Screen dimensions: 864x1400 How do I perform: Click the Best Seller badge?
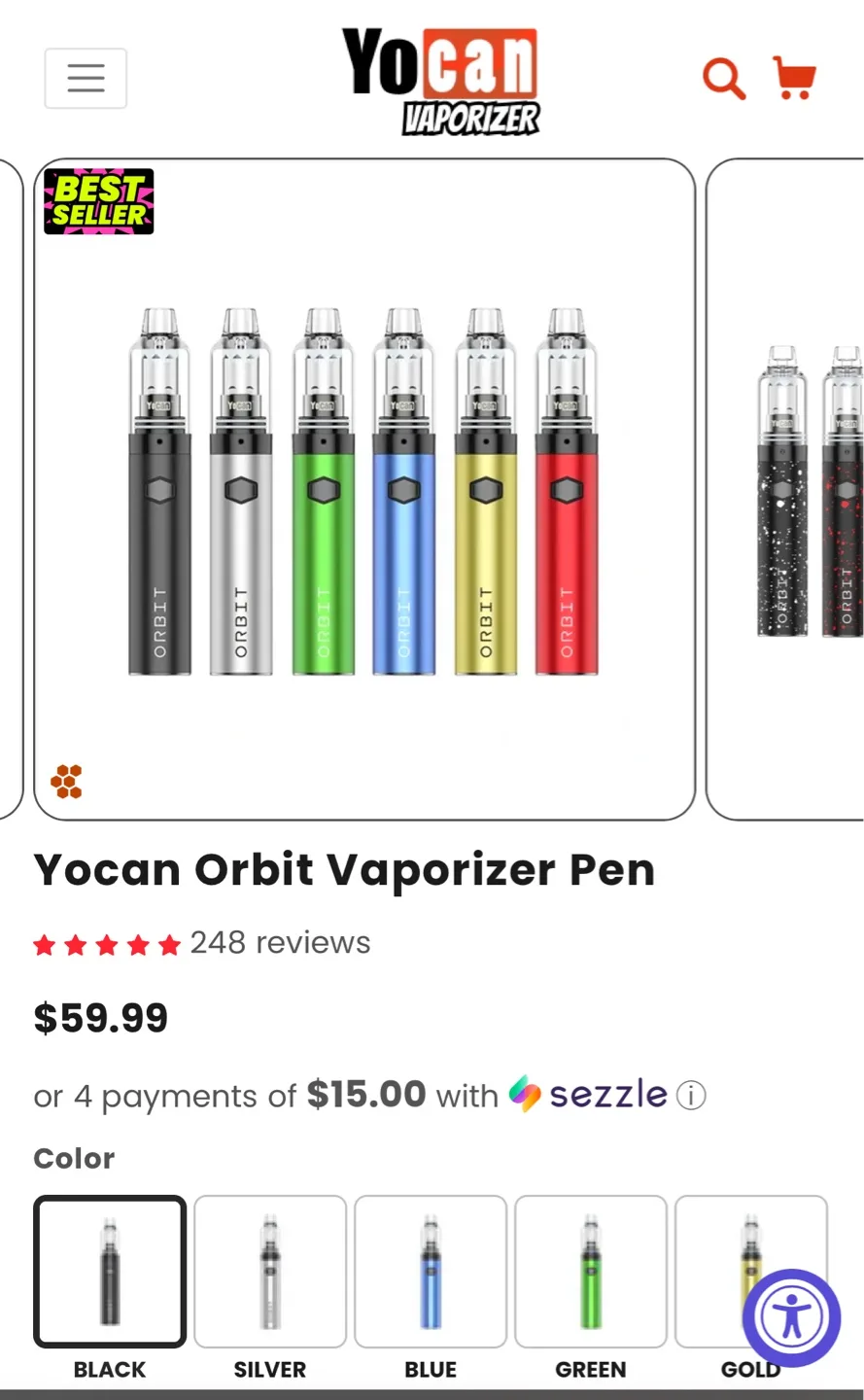99,201
